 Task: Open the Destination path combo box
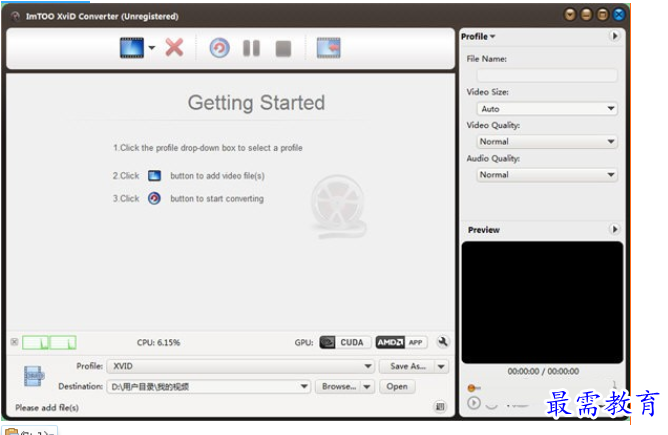[208, 387]
